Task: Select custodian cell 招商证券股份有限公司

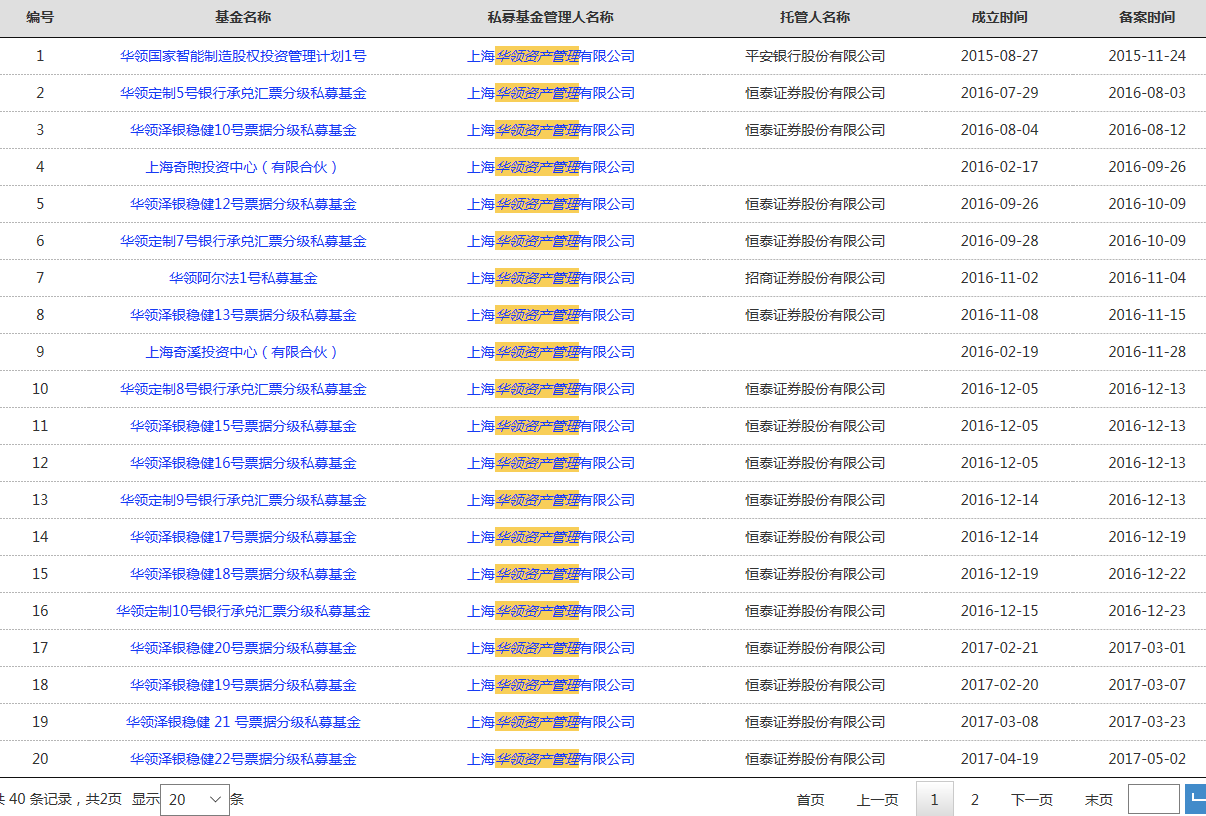Action: (815, 278)
